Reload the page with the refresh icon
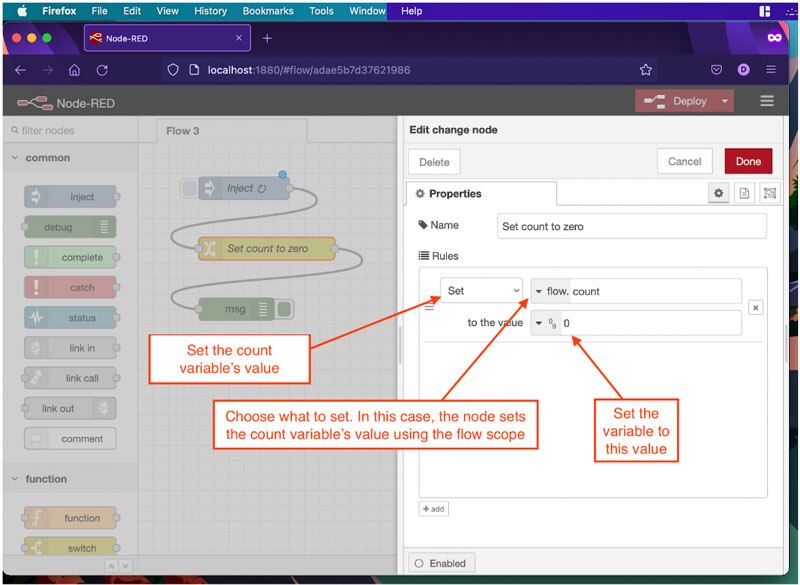The height and width of the screenshot is (585, 800). [x=102, y=70]
